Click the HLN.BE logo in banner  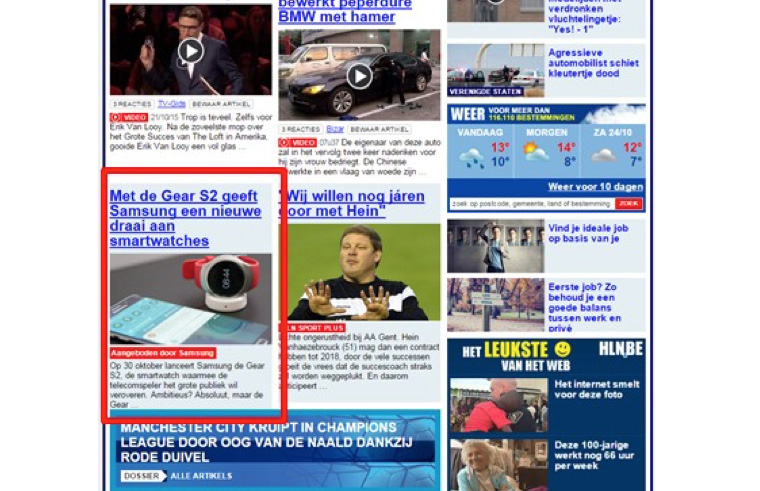tap(620, 348)
